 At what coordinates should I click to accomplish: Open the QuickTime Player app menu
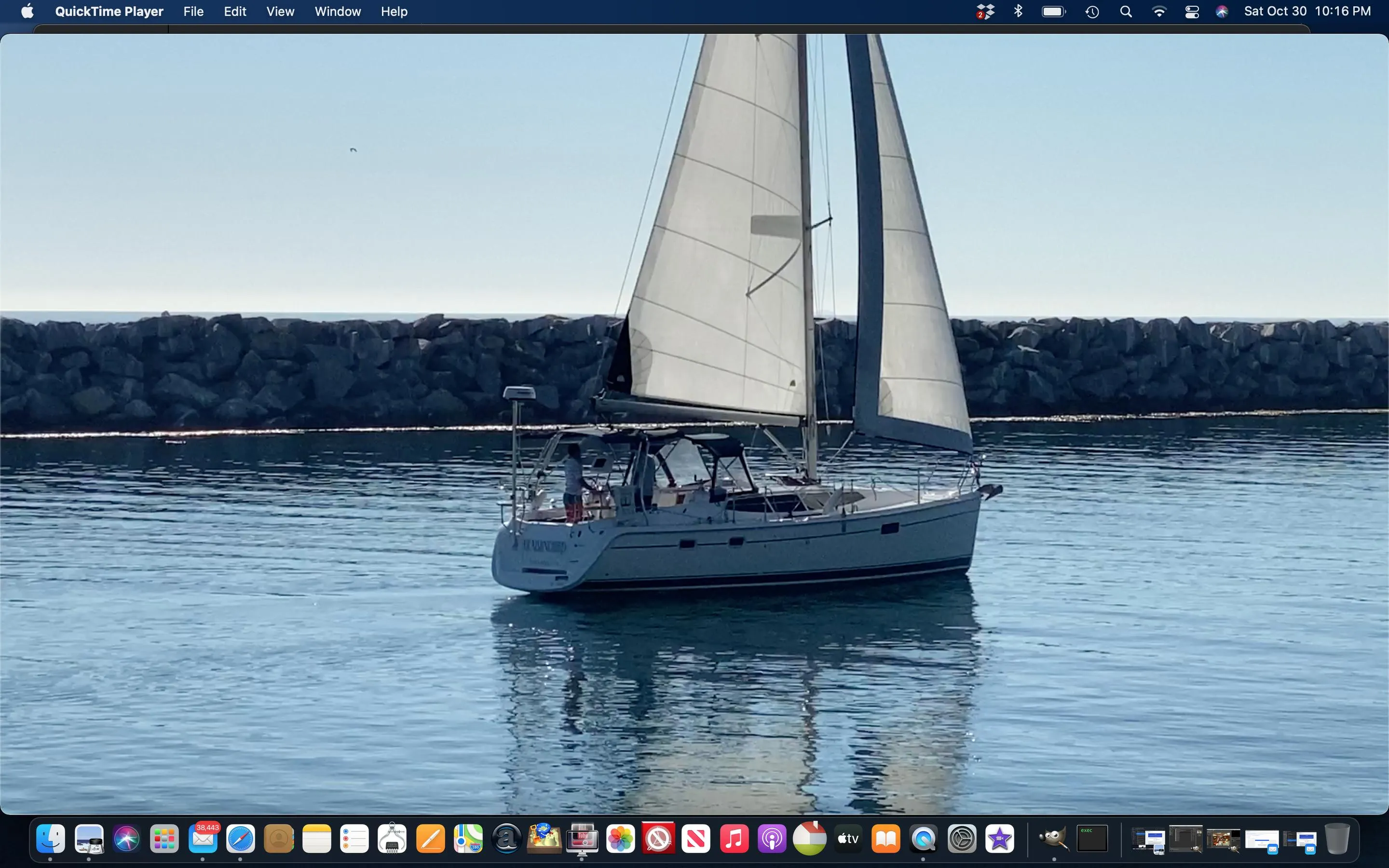point(109,12)
